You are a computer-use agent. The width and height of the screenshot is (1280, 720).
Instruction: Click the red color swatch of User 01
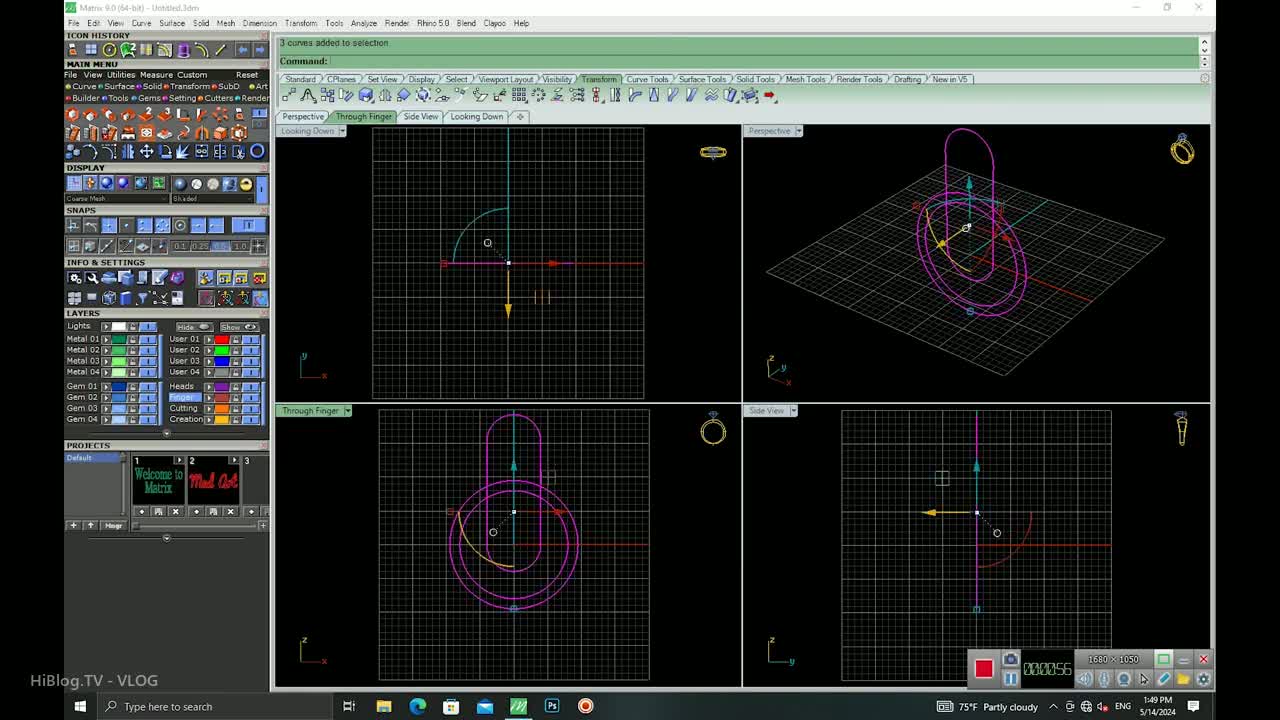[222, 339]
